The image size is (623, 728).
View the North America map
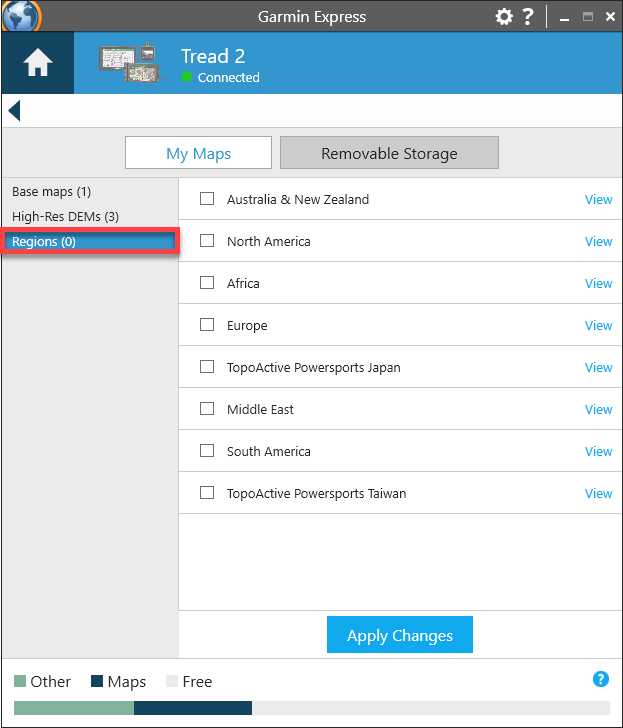pos(598,241)
